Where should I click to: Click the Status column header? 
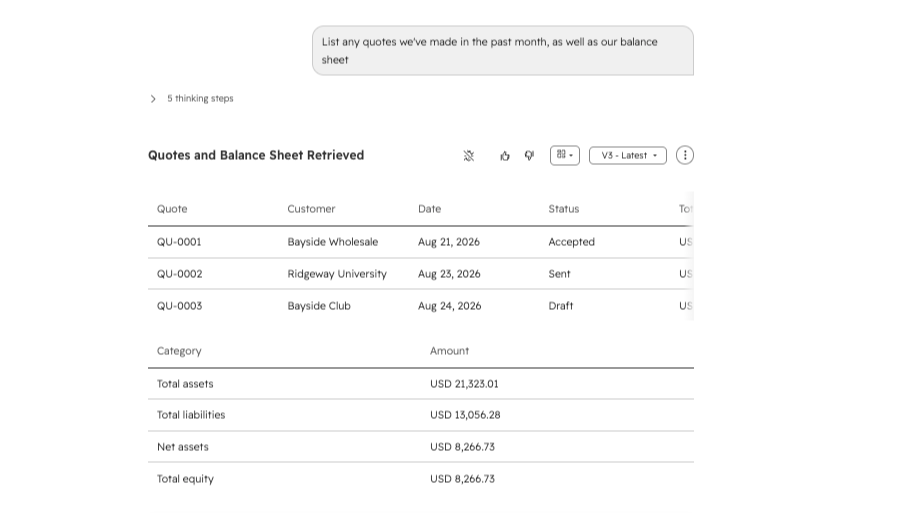tap(564, 209)
